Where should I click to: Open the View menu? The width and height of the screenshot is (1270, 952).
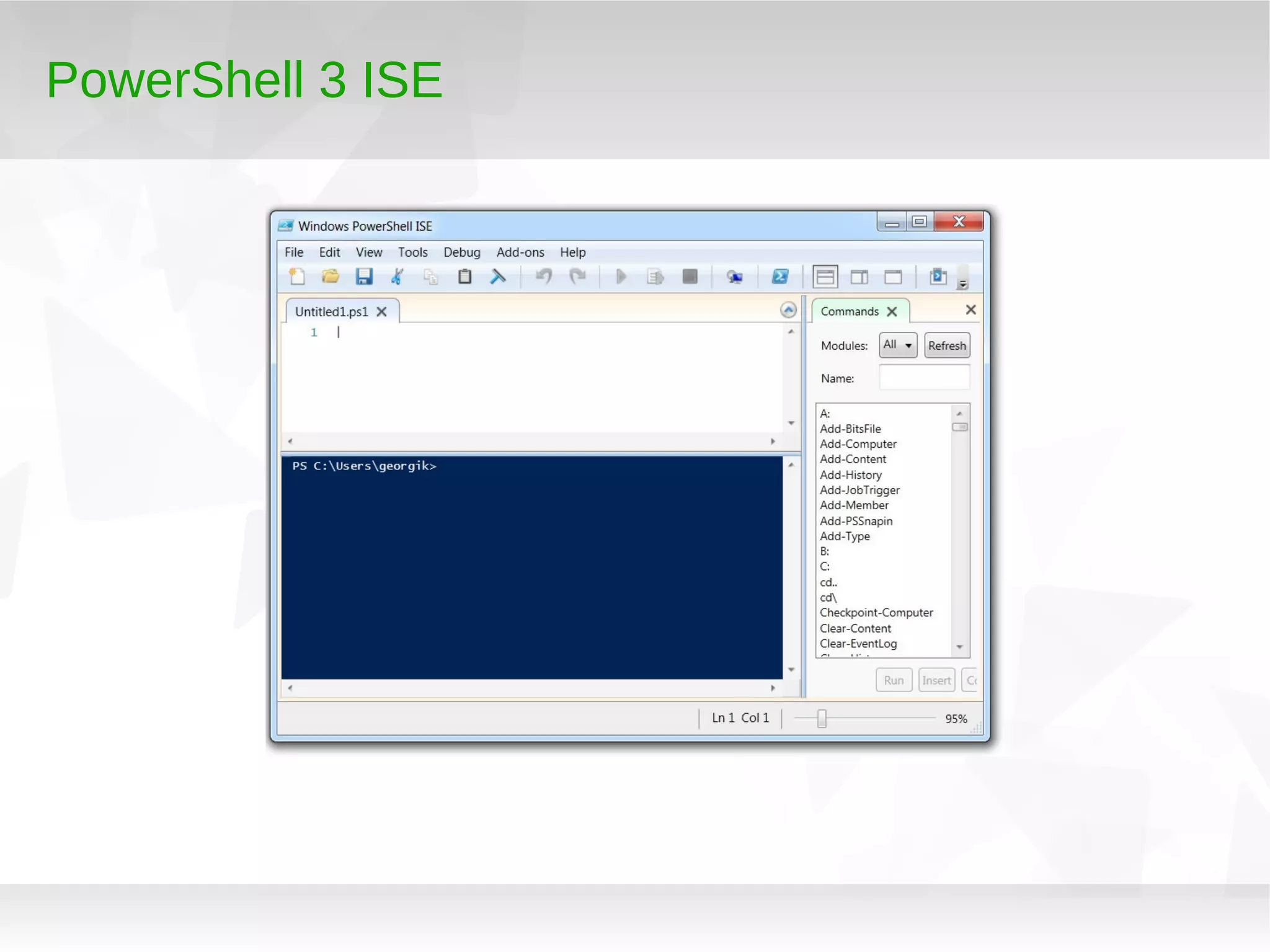(x=369, y=252)
